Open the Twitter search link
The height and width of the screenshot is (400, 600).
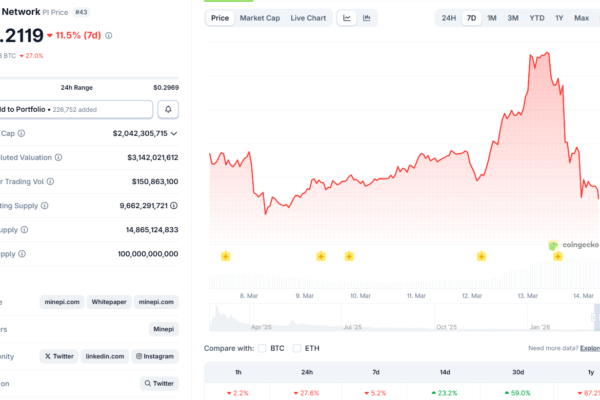pyautogui.click(x=159, y=383)
